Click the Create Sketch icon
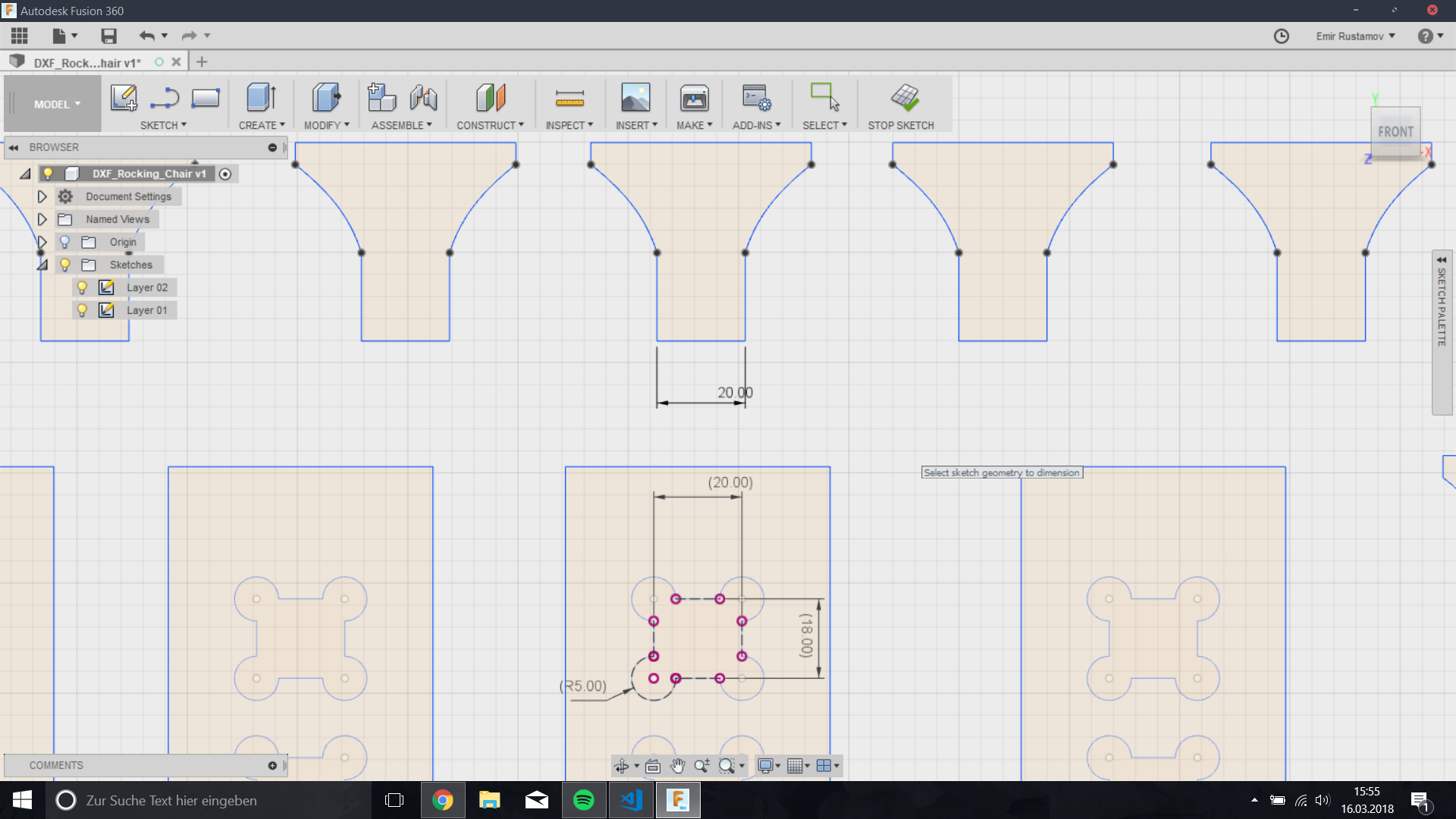The width and height of the screenshot is (1456, 819). [x=124, y=98]
